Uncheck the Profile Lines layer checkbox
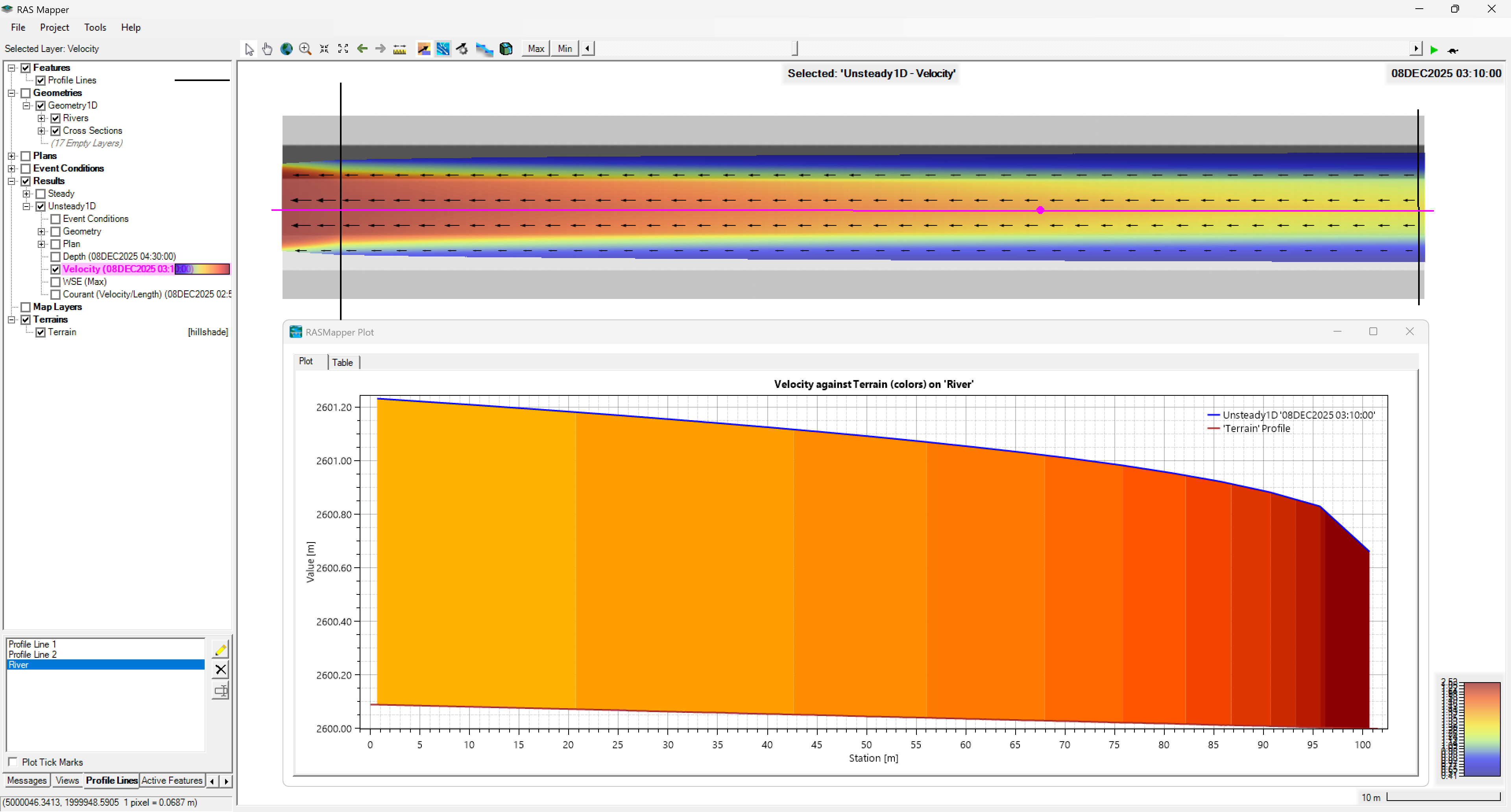Screen dimensions: 1511x812 pos(41,80)
